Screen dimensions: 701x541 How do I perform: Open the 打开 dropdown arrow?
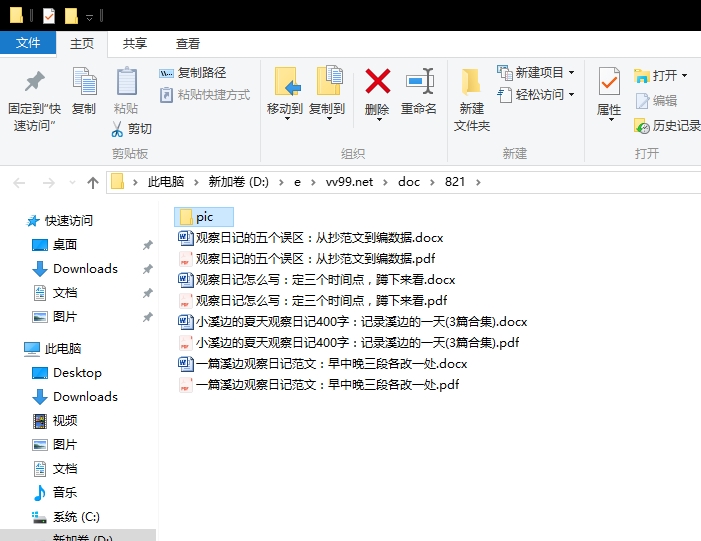click(x=684, y=76)
